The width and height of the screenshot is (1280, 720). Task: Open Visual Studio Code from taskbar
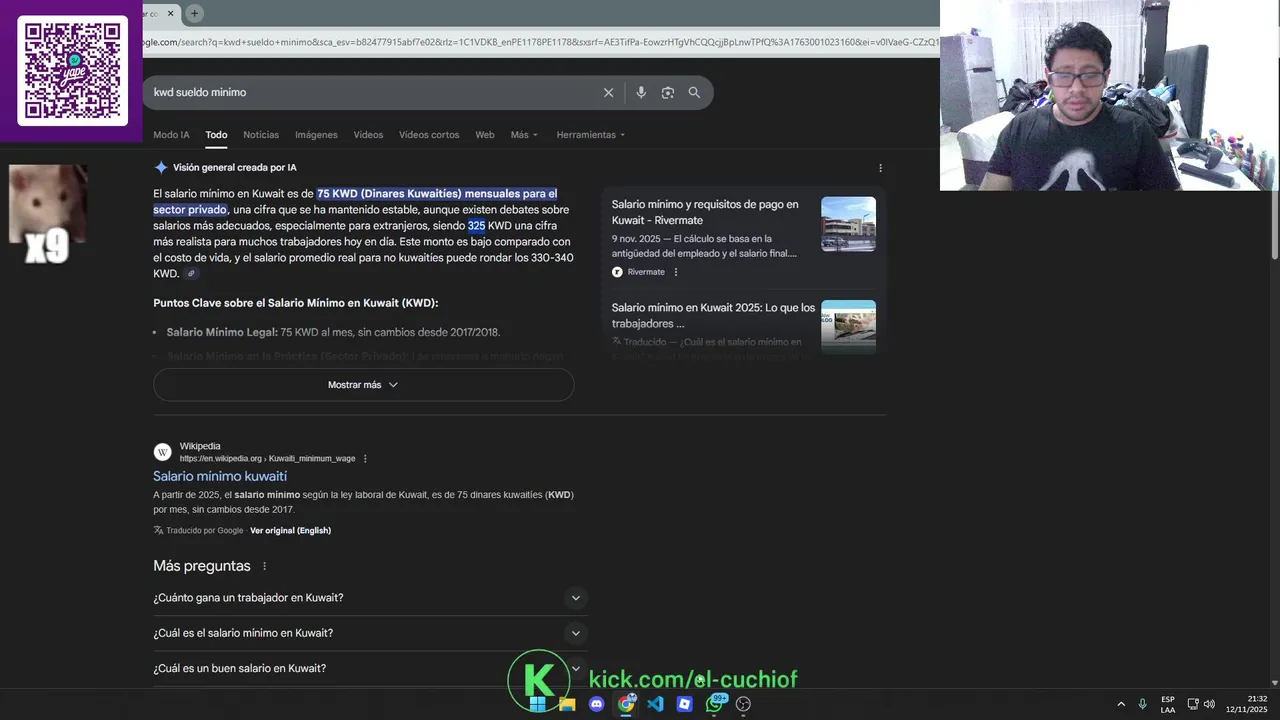[x=655, y=704]
